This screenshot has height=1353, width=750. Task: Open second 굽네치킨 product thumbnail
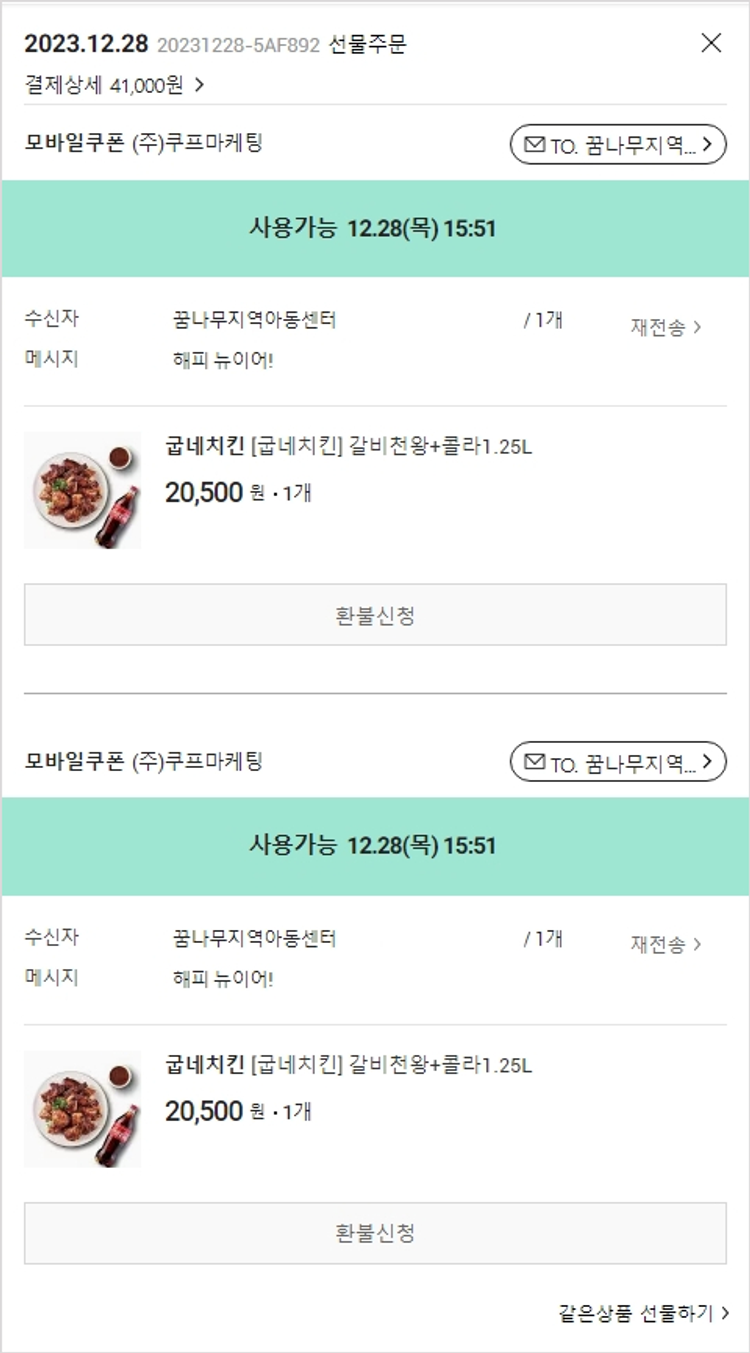click(x=83, y=1108)
